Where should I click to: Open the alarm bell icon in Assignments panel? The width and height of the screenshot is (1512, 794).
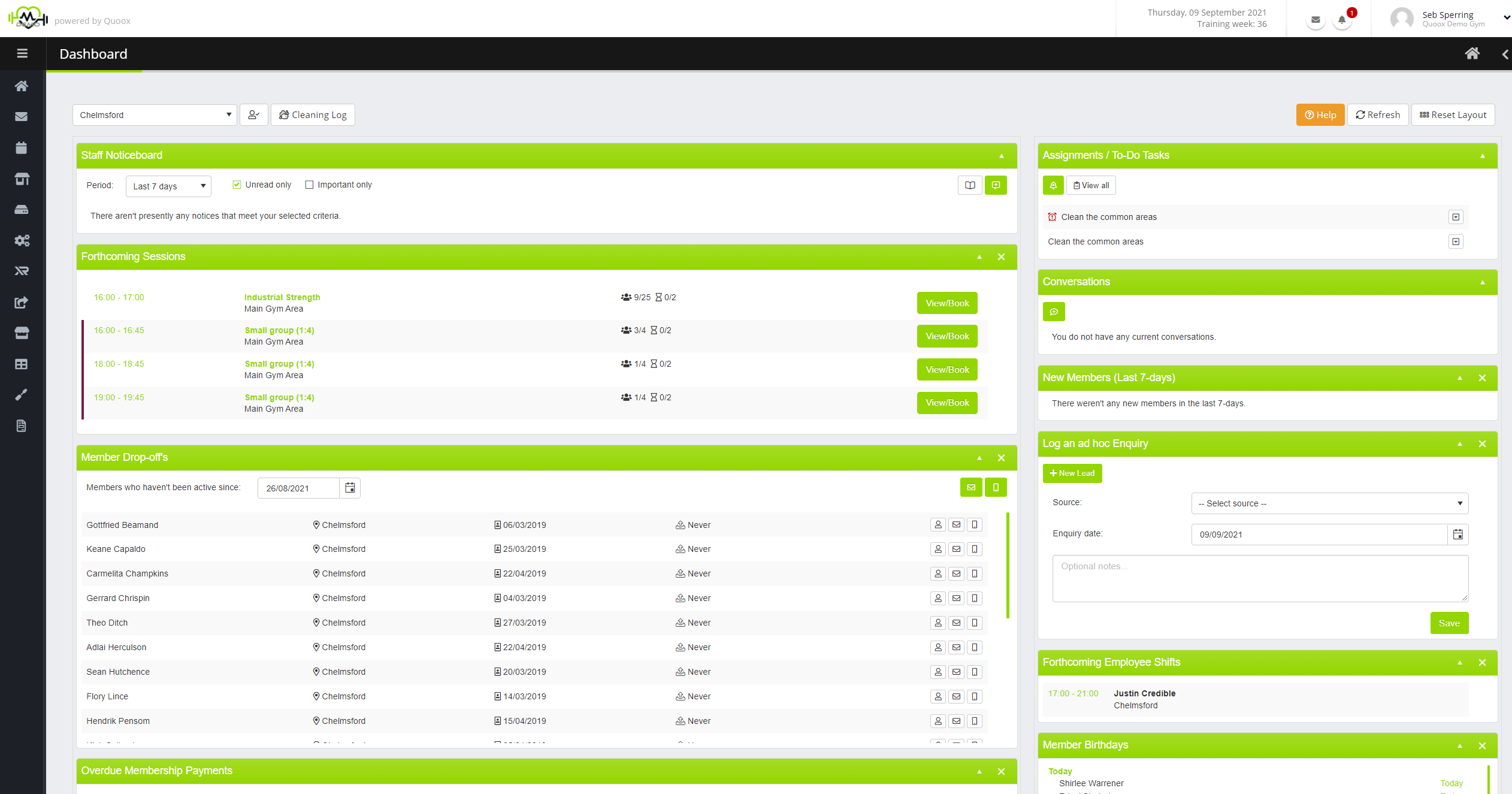pos(1053,185)
